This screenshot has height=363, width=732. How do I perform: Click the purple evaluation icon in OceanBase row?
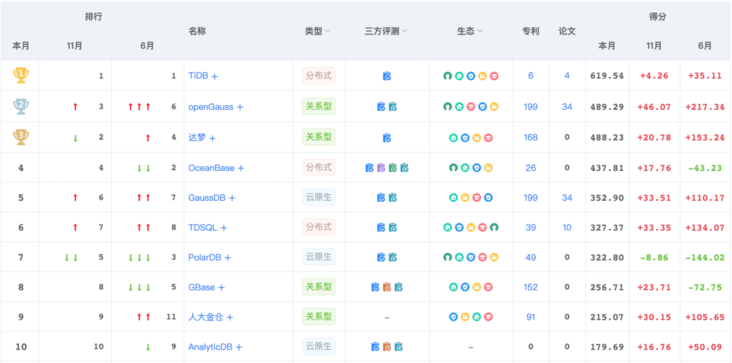click(381, 168)
